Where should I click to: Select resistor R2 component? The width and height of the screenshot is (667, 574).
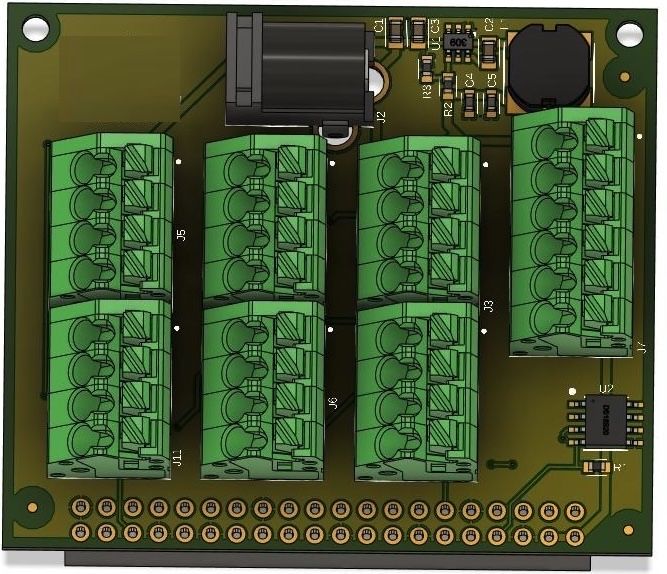pos(448,86)
